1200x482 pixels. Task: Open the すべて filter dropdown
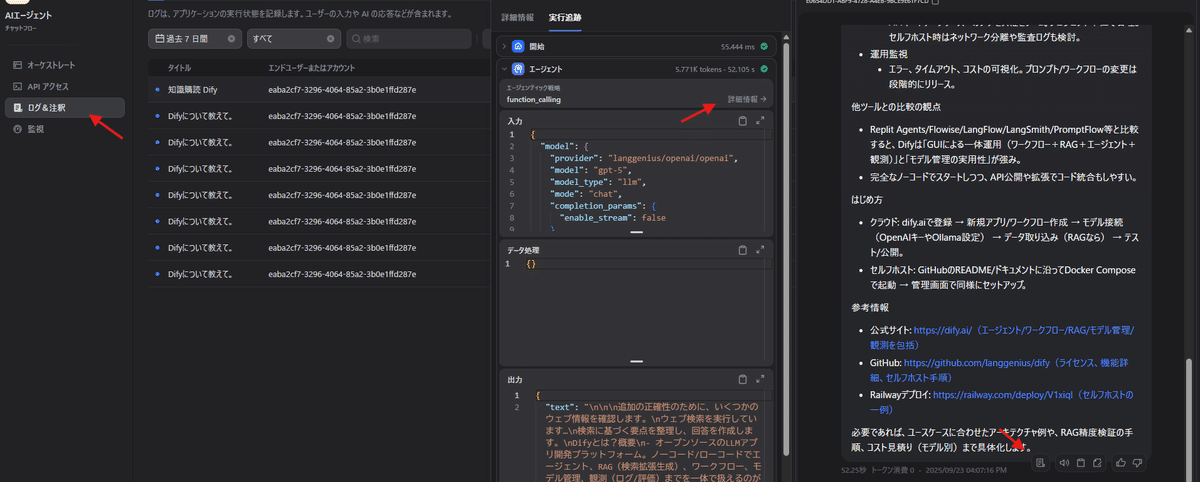pyautogui.click(x=292, y=39)
